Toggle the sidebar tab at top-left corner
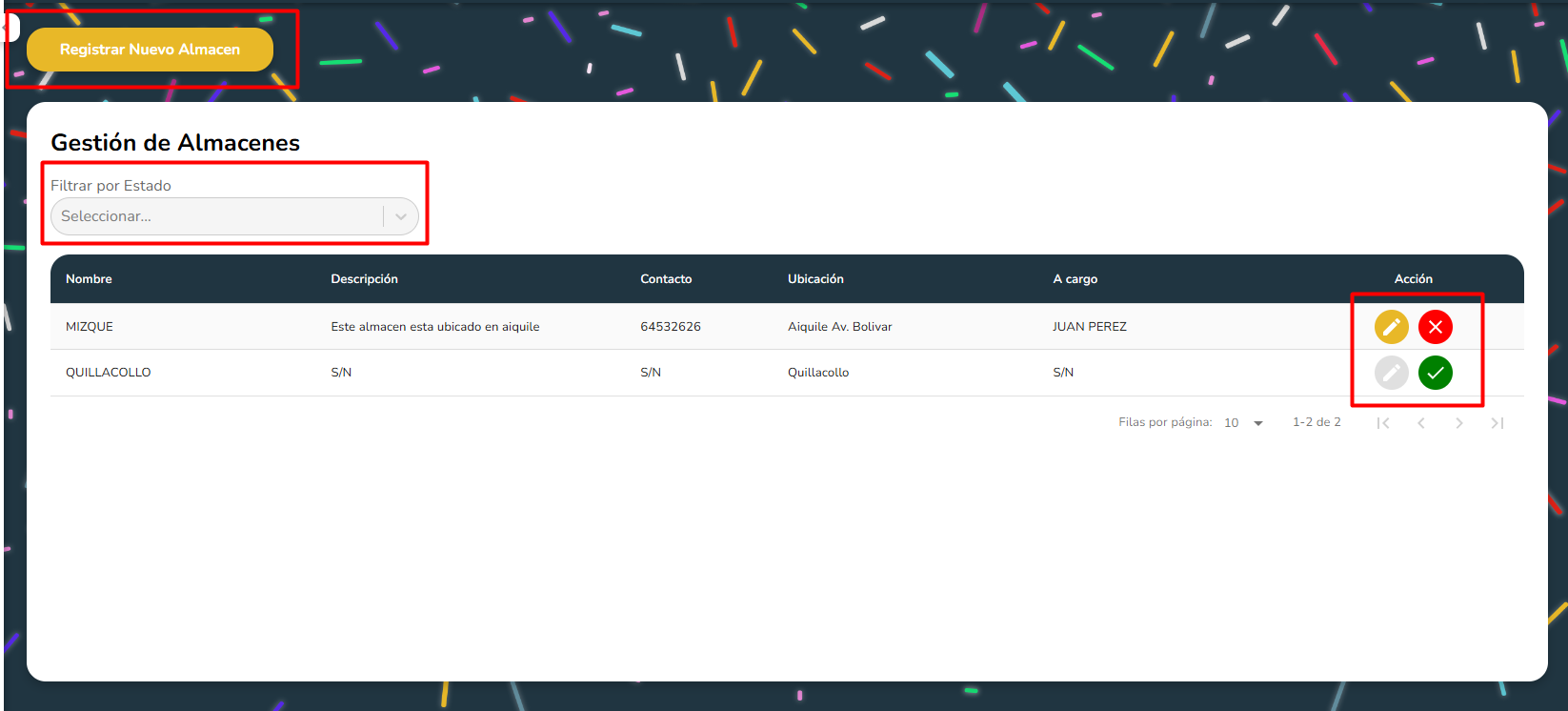This screenshot has width=1568, height=711. point(10,28)
